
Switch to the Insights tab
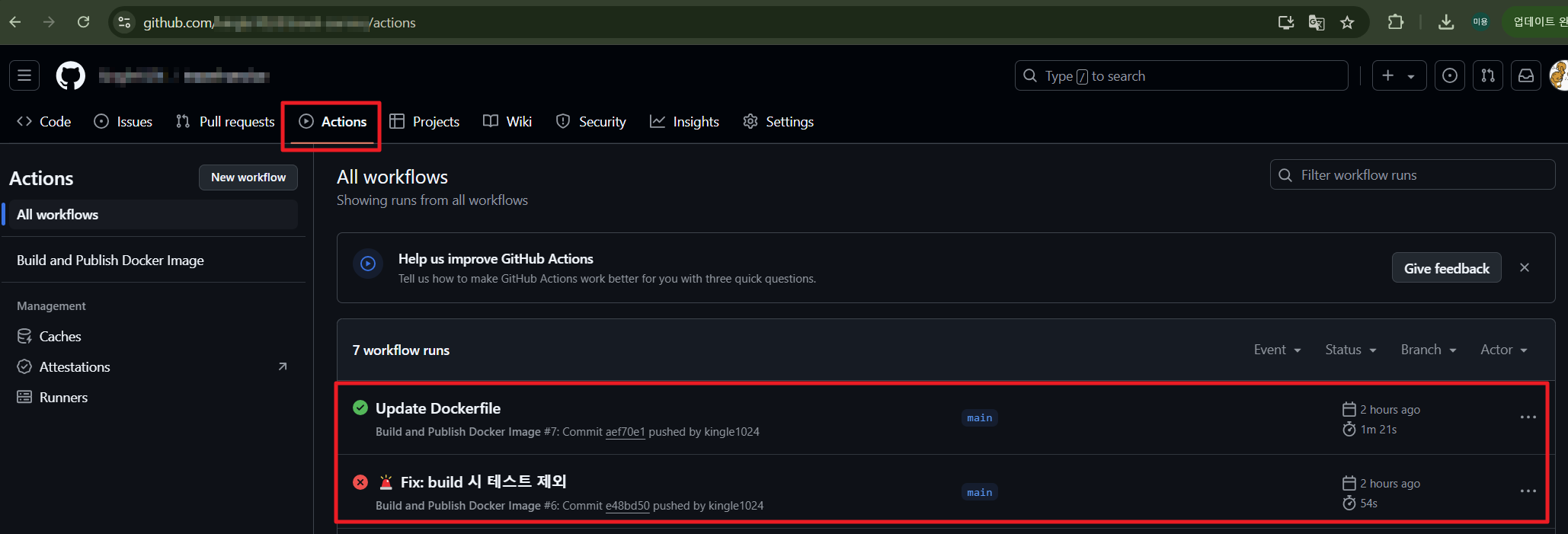click(x=684, y=121)
